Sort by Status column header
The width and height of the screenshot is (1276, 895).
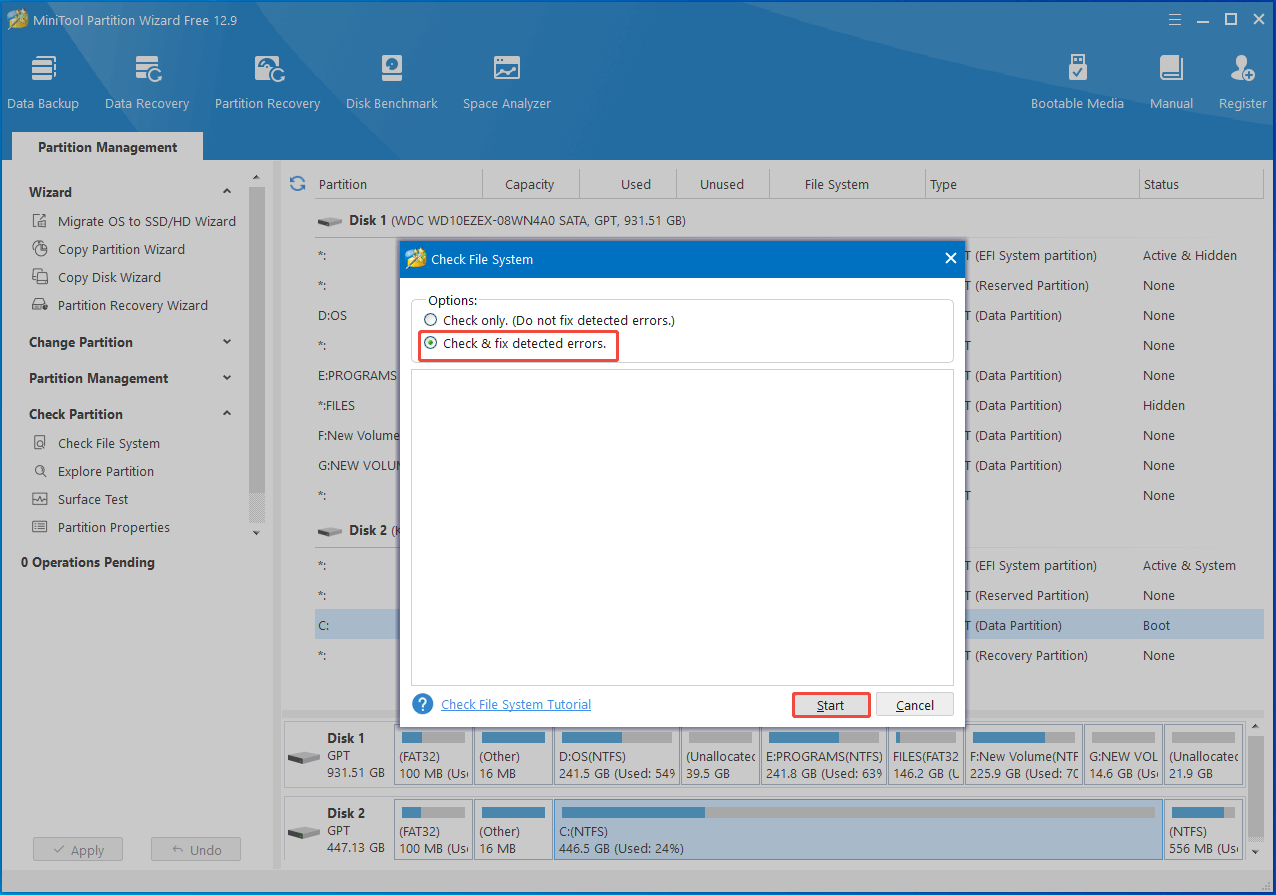(x=1202, y=184)
